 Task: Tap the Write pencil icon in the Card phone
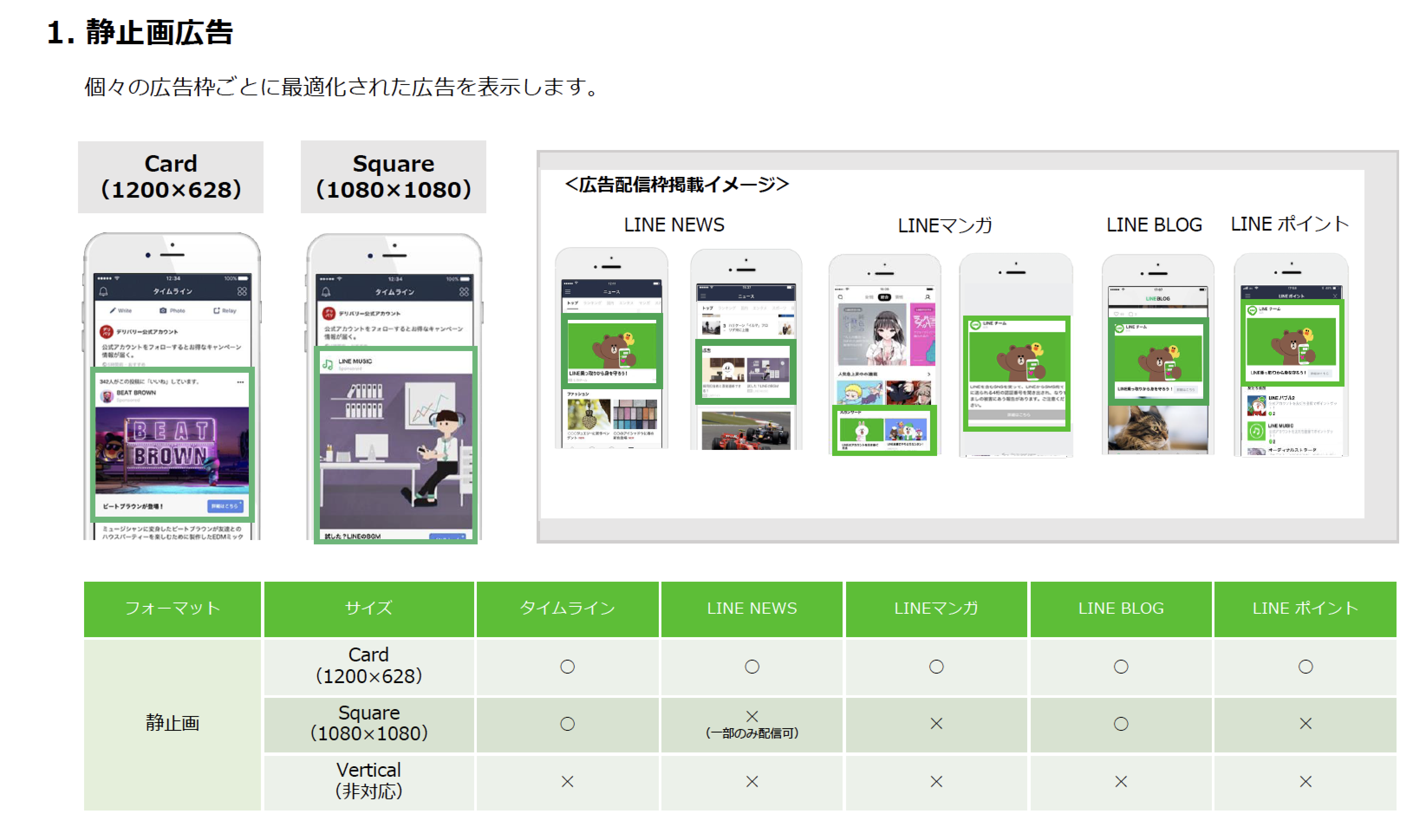coord(113,311)
